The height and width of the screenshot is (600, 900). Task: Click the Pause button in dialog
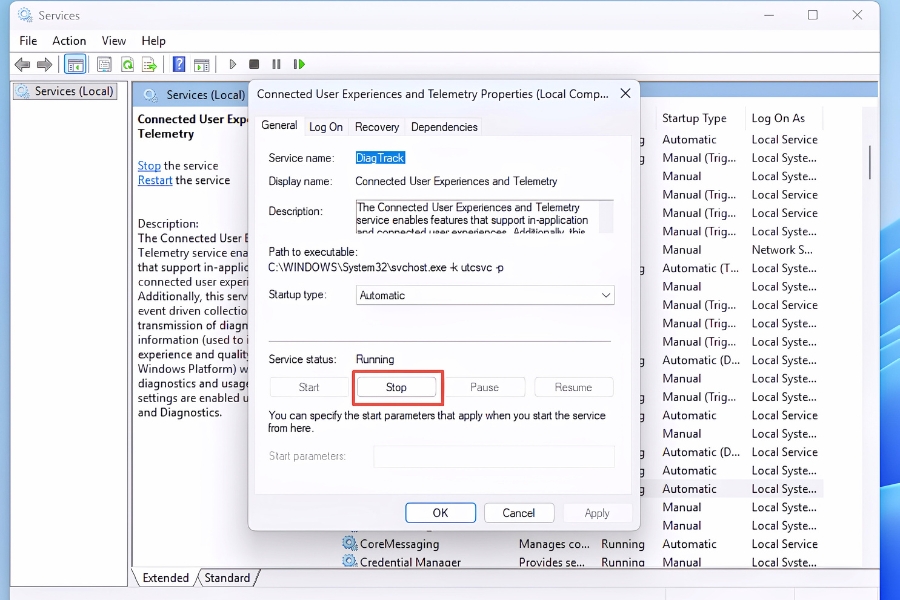[x=484, y=388]
